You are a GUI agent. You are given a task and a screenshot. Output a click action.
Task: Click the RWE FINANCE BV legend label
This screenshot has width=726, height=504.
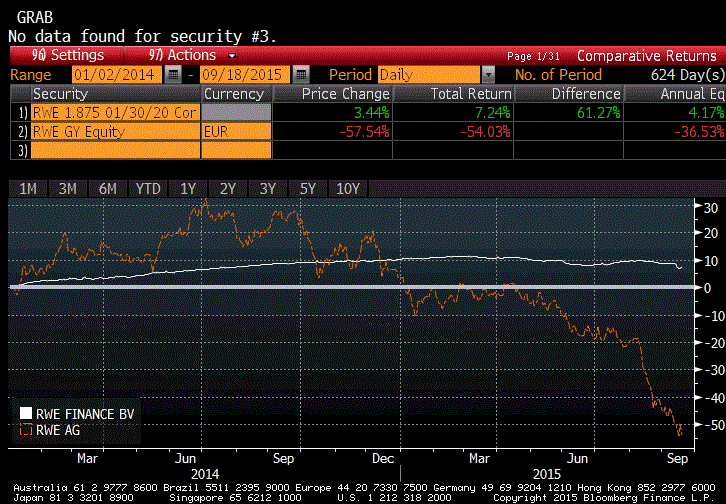(85, 414)
